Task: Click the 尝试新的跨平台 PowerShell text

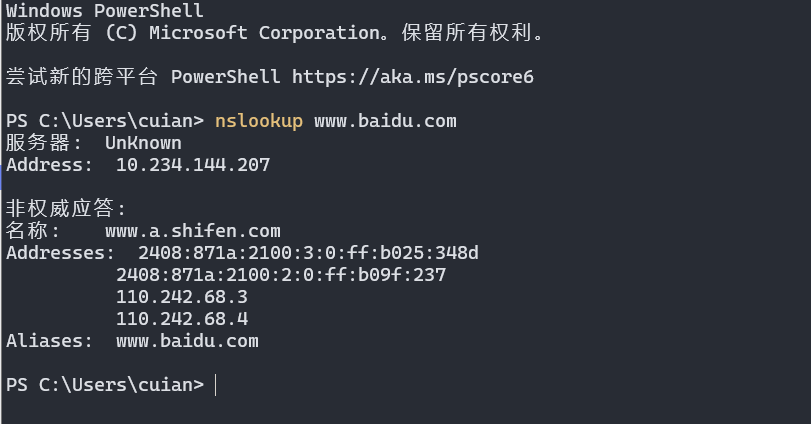Action: (x=143, y=77)
